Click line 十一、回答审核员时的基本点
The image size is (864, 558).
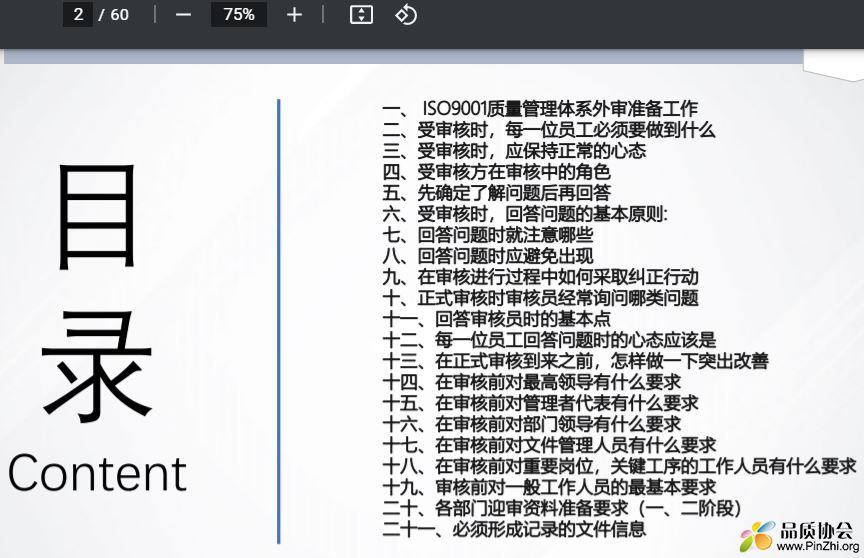click(x=496, y=319)
